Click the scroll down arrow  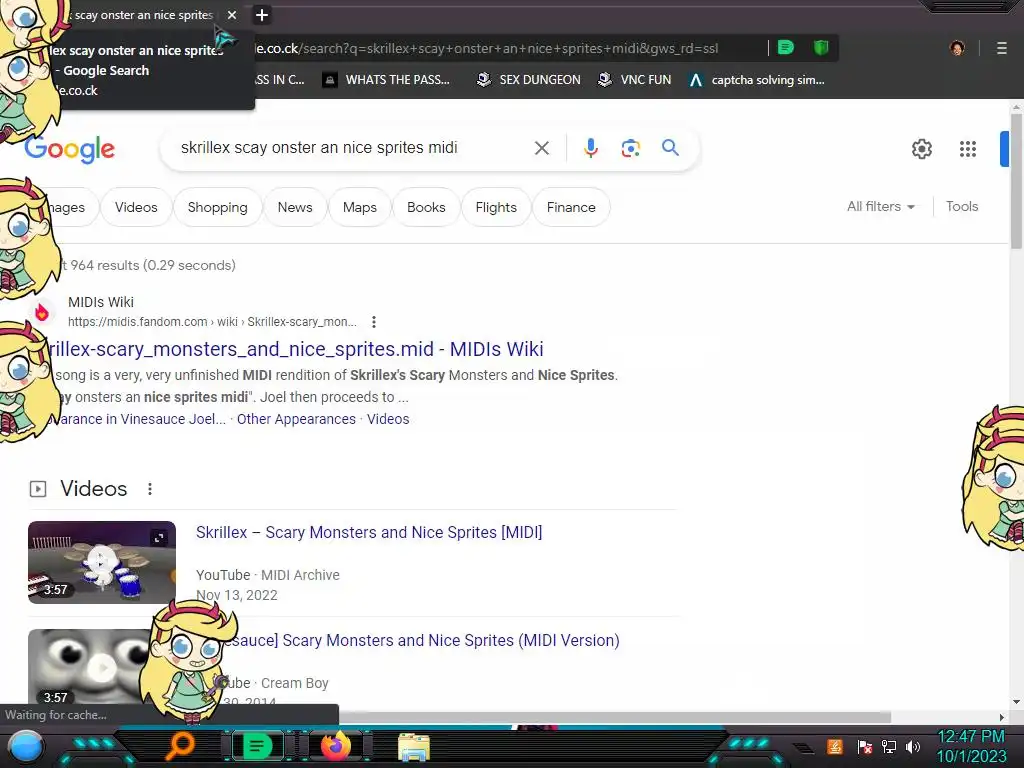[x=1016, y=702]
